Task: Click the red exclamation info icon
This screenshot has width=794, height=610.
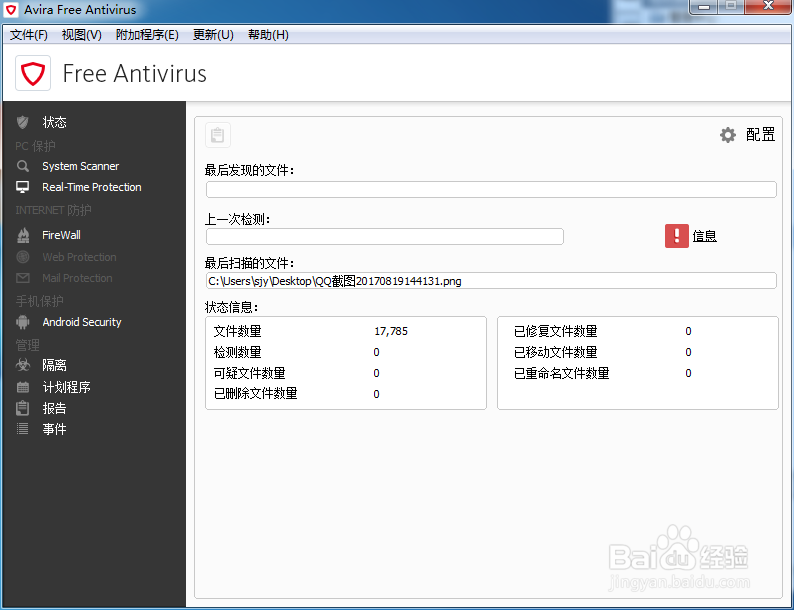Action: point(677,236)
